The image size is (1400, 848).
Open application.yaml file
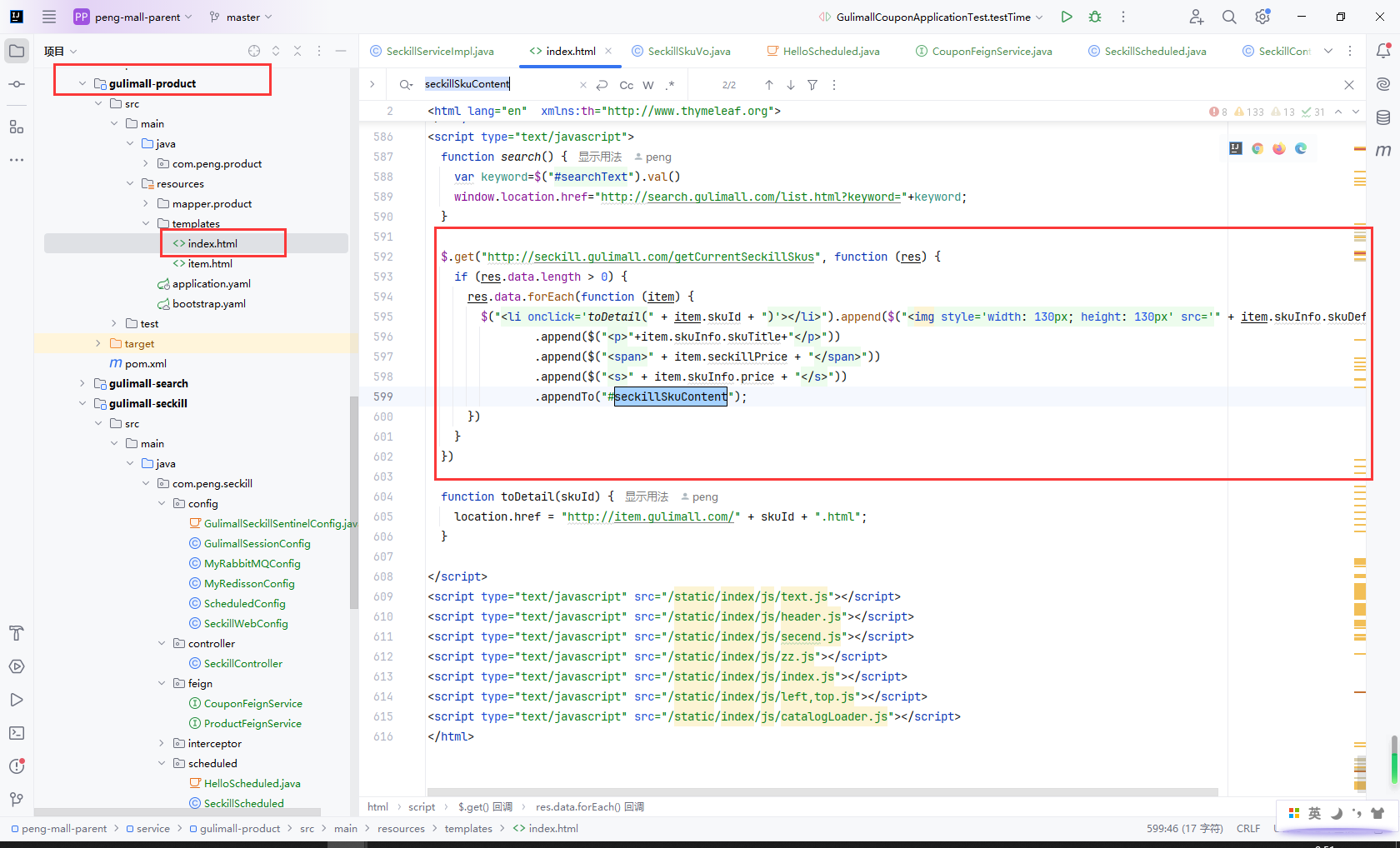212,283
